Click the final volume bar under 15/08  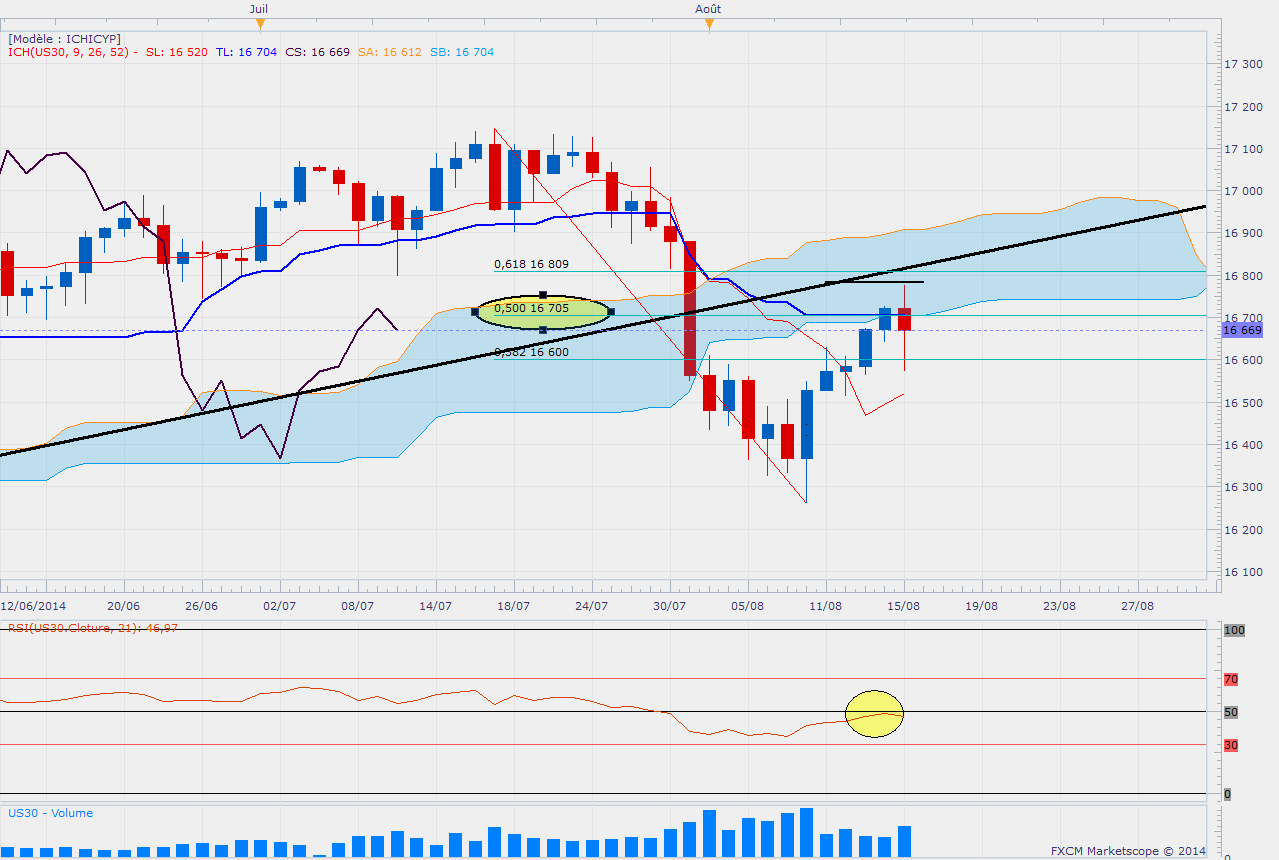[x=904, y=841]
